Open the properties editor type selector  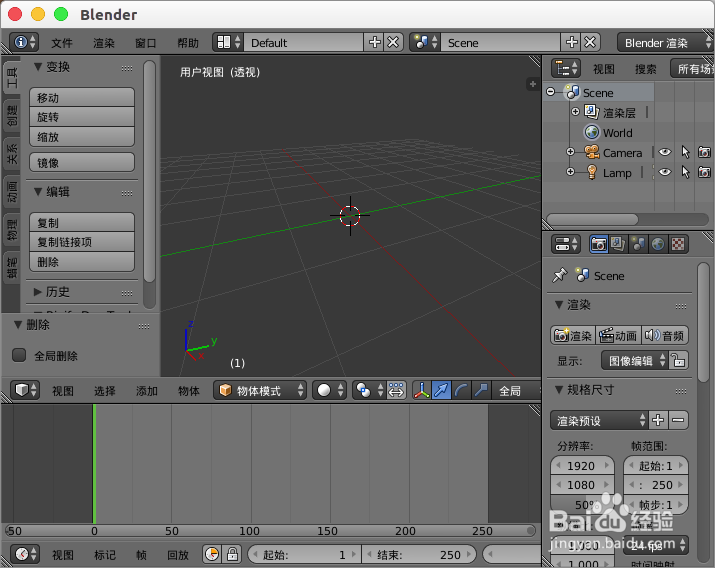566,244
